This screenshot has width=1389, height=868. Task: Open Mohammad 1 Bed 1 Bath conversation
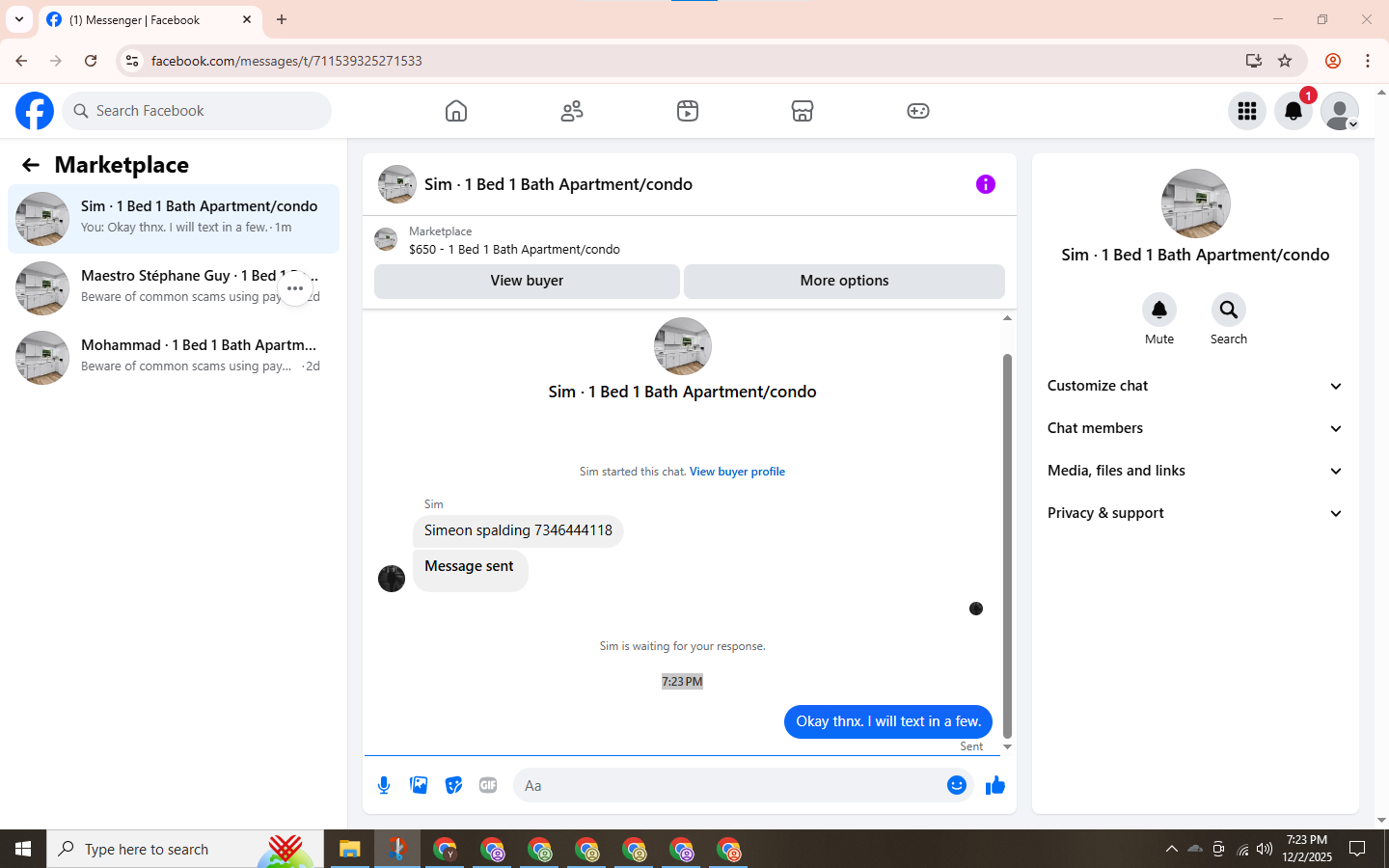point(174,358)
